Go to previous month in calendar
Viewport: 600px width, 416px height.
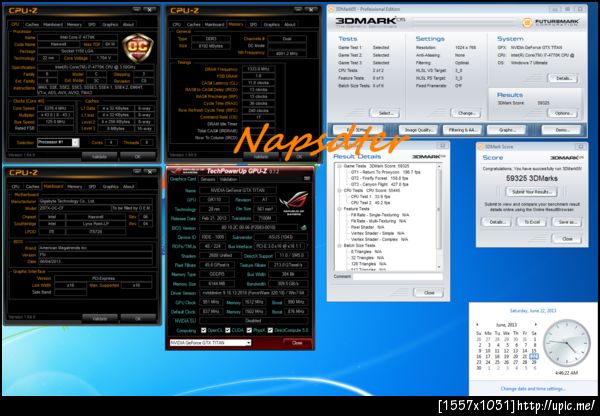point(477,325)
